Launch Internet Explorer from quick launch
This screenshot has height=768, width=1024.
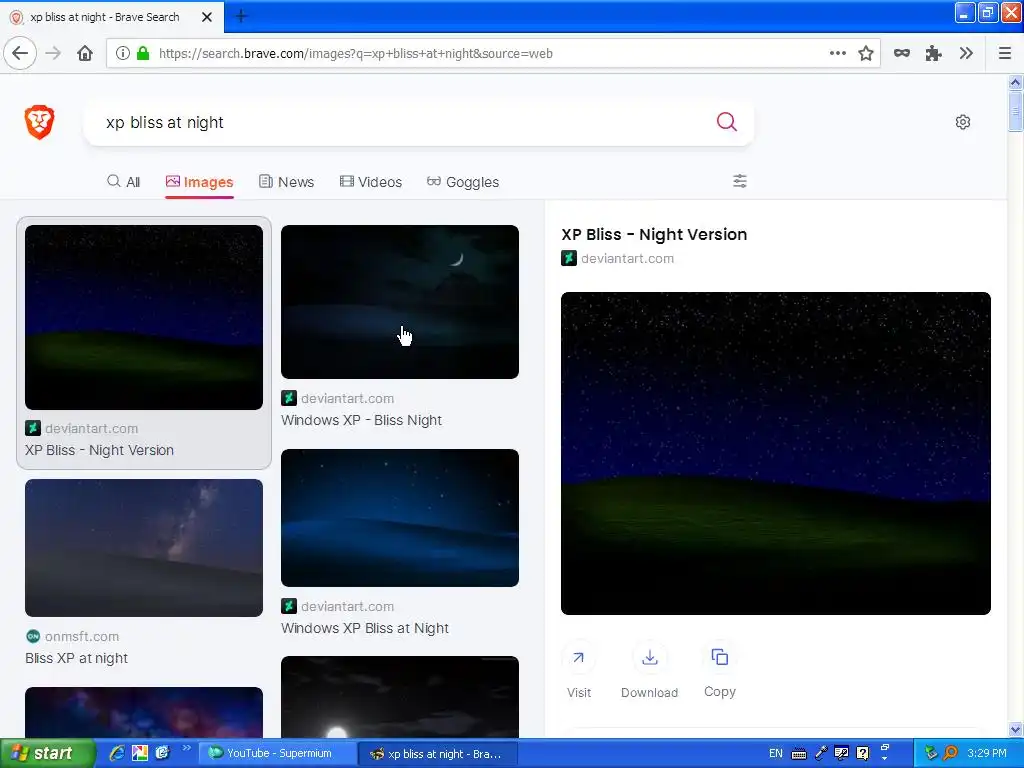(117, 753)
